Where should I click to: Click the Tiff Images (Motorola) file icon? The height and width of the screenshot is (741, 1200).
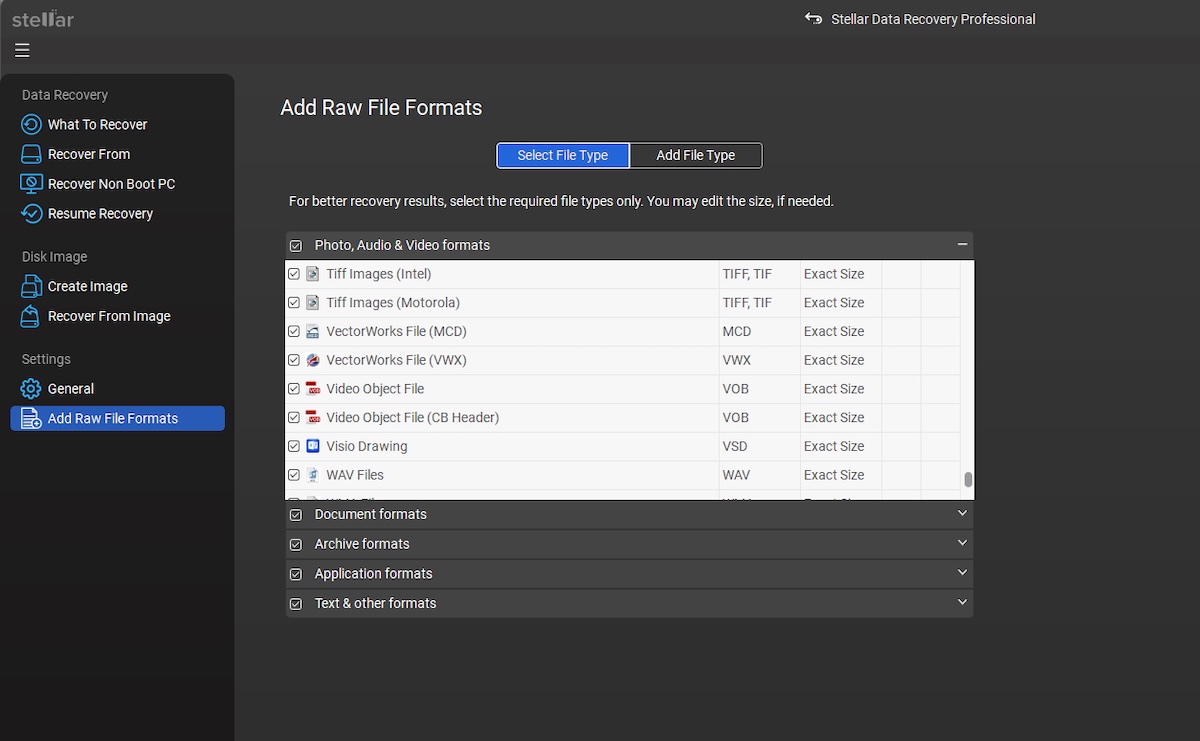(313, 303)
